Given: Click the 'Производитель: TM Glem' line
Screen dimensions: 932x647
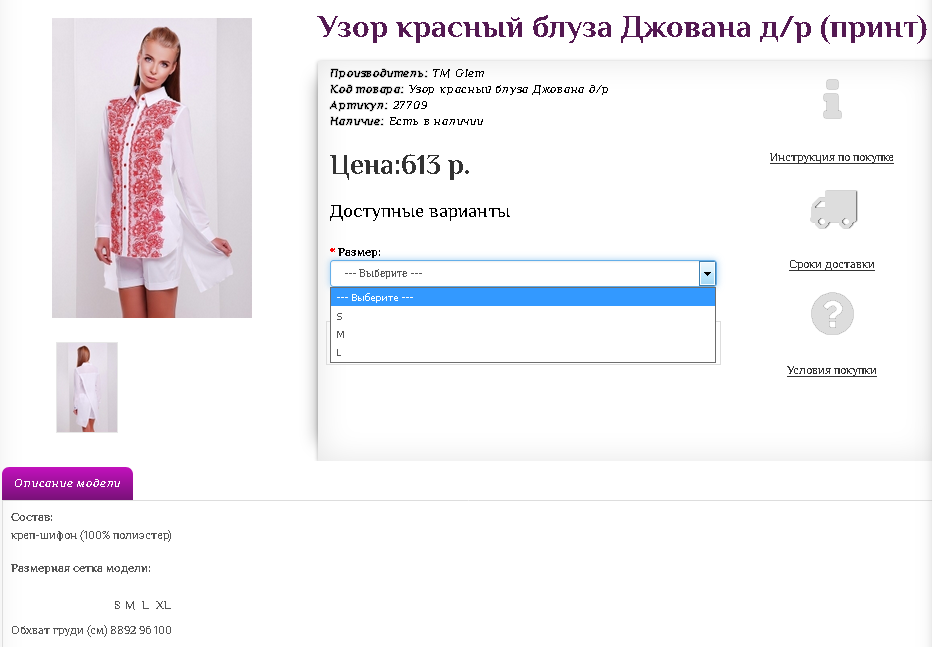Looking at the screenshot, I should click(x=407, y=73).
